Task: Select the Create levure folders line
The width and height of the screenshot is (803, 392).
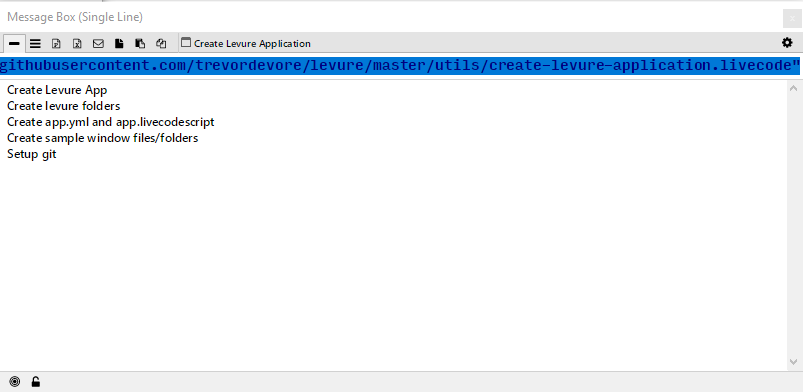Action: pyautogui.click(x=64, y=106)
